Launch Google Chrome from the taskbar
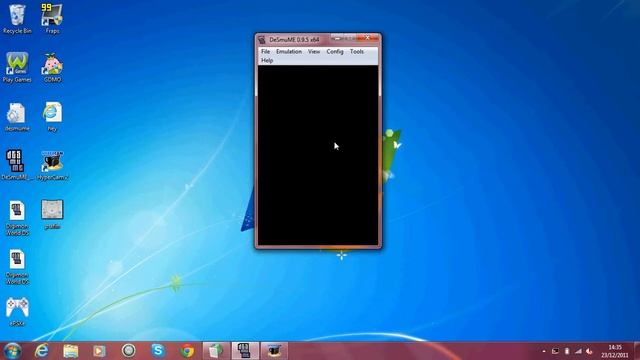The width and height of the screenshot is (640, 360). pyautogui.click(x=187, y=351)
